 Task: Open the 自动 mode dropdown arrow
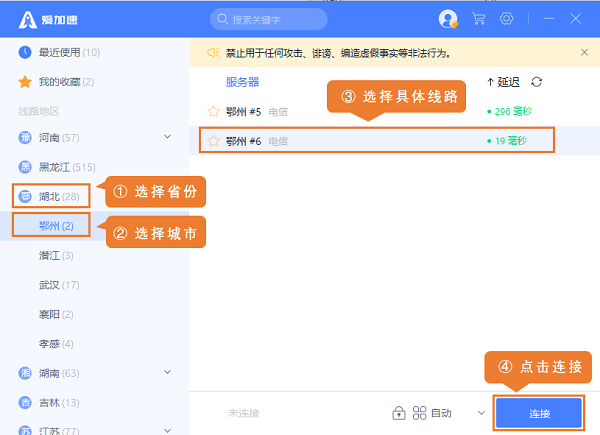point(481,413)
